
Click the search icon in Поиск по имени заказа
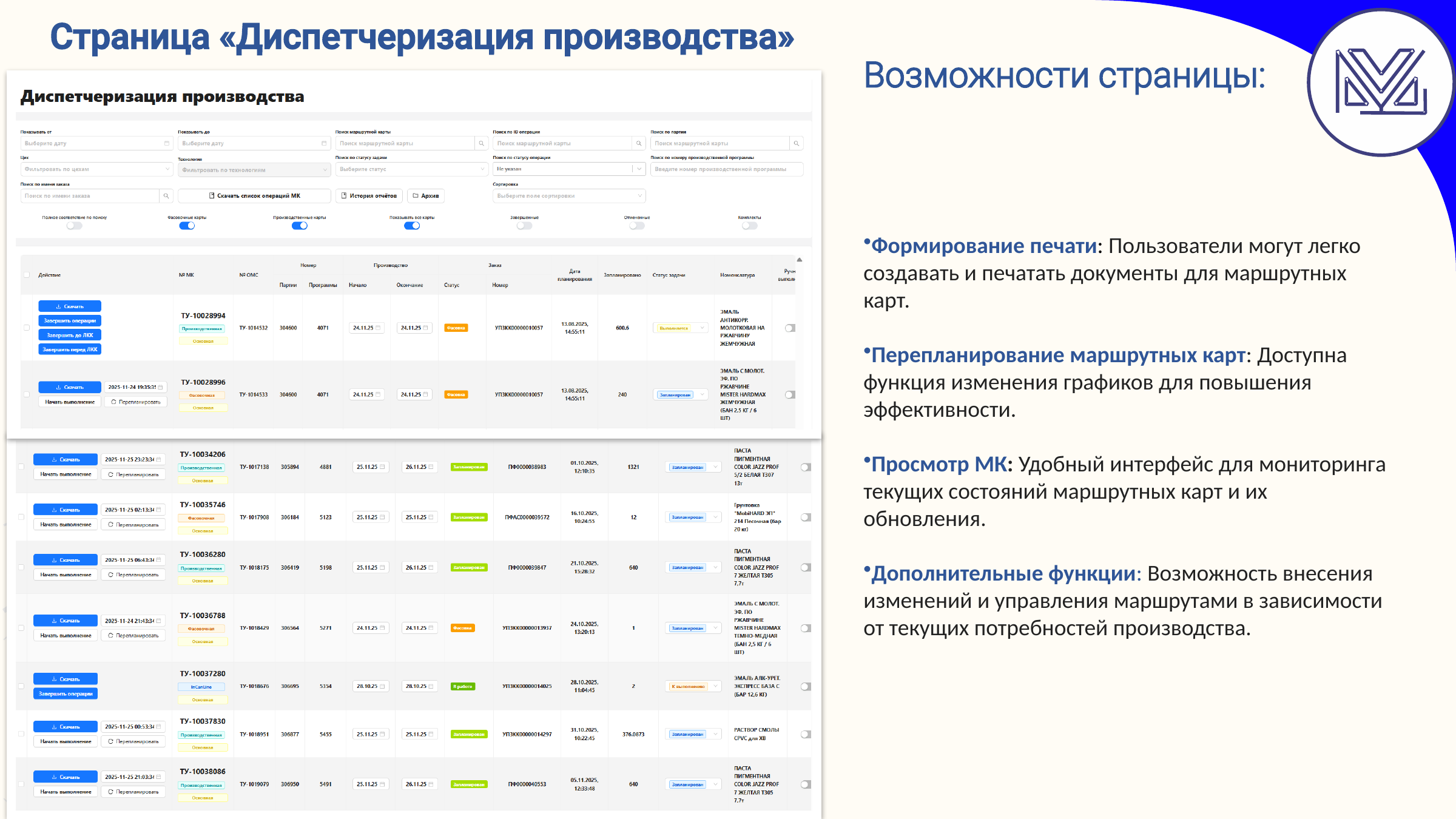tap(166, 196)
